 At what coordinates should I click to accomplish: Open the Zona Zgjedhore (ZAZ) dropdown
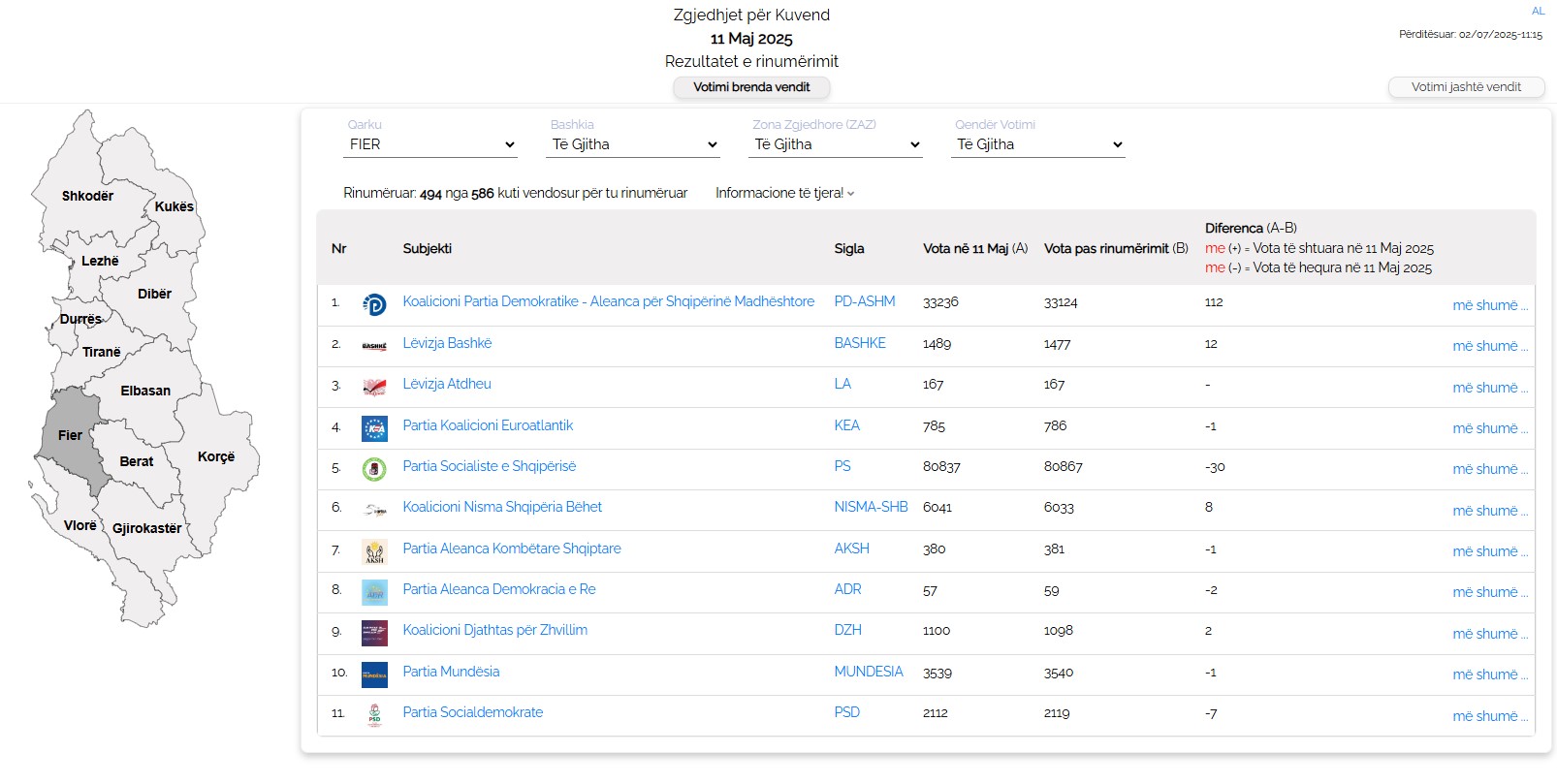click(x=836, y=144)
